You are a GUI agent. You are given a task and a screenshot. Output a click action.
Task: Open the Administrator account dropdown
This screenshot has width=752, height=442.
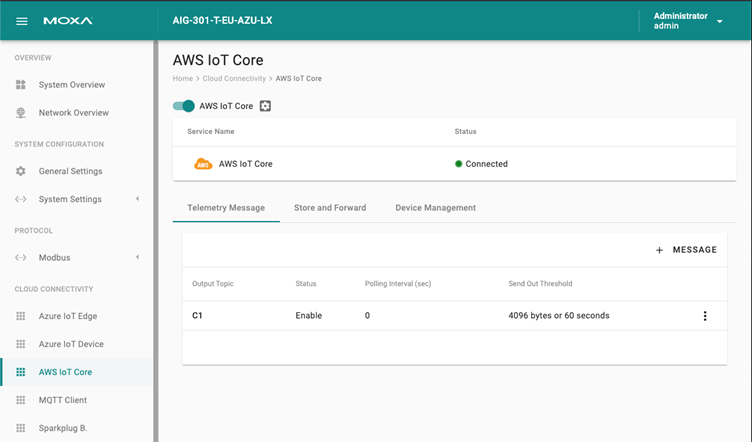(x=719, y=21)
